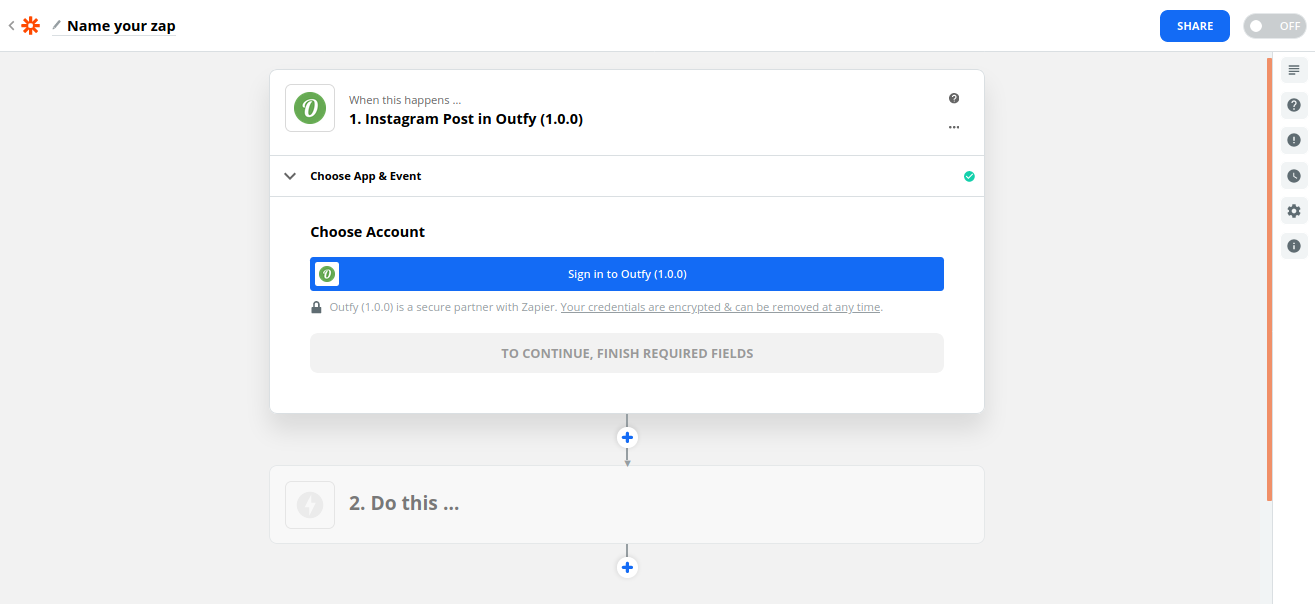This screenshot has width=1315, height=604.
Task: Add step with plus below step 1
Action: point(627,437)
